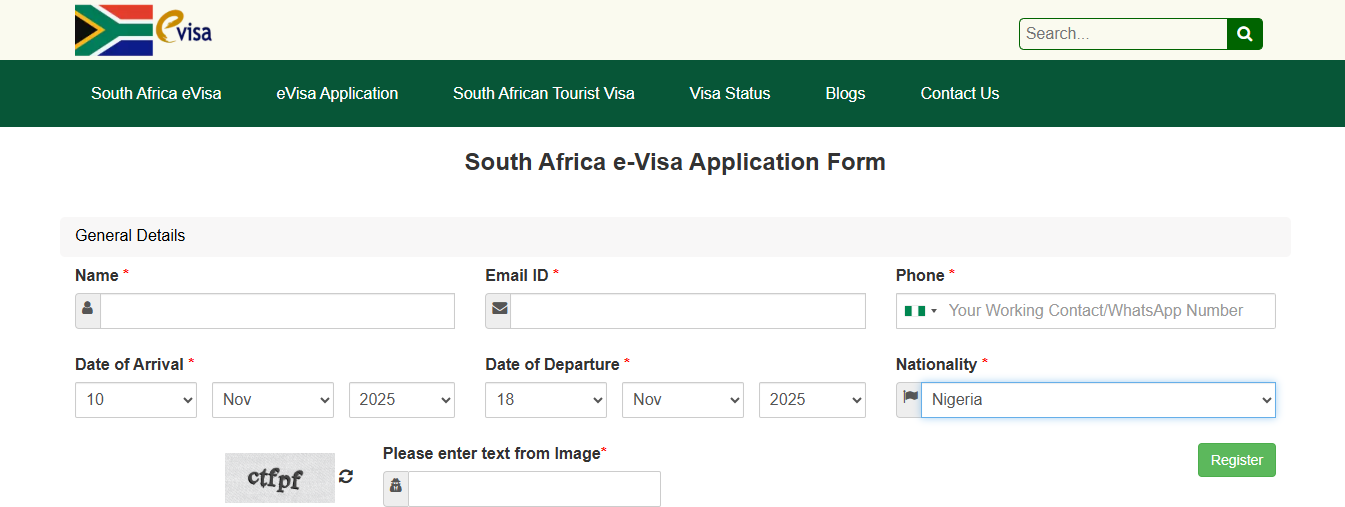The image size is (1345, 507).
Task: Go to the Visa Status page
Action: pos(730,93)
